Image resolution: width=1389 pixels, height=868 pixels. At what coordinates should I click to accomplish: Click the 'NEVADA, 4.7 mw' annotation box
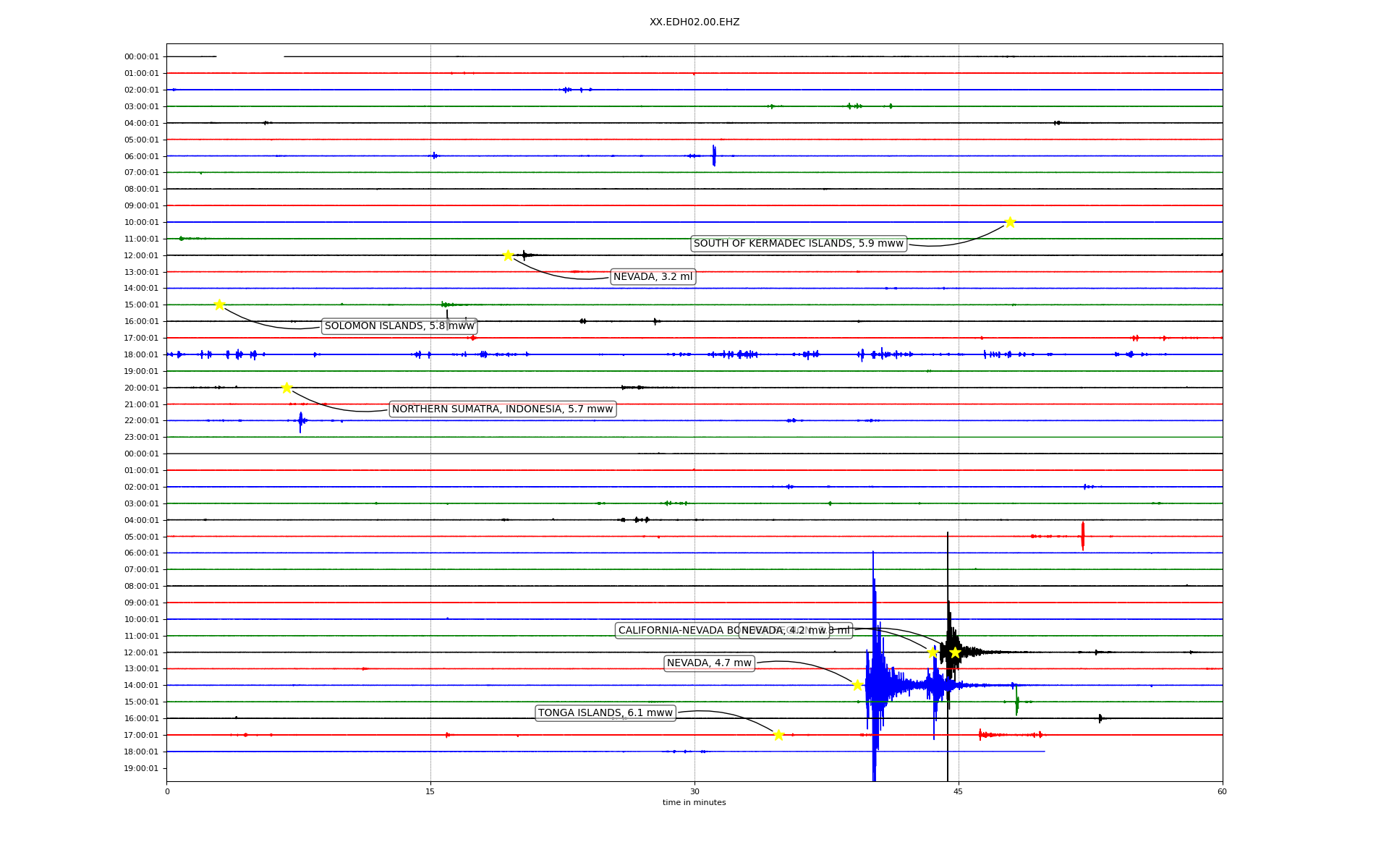[x=709, y=663]
